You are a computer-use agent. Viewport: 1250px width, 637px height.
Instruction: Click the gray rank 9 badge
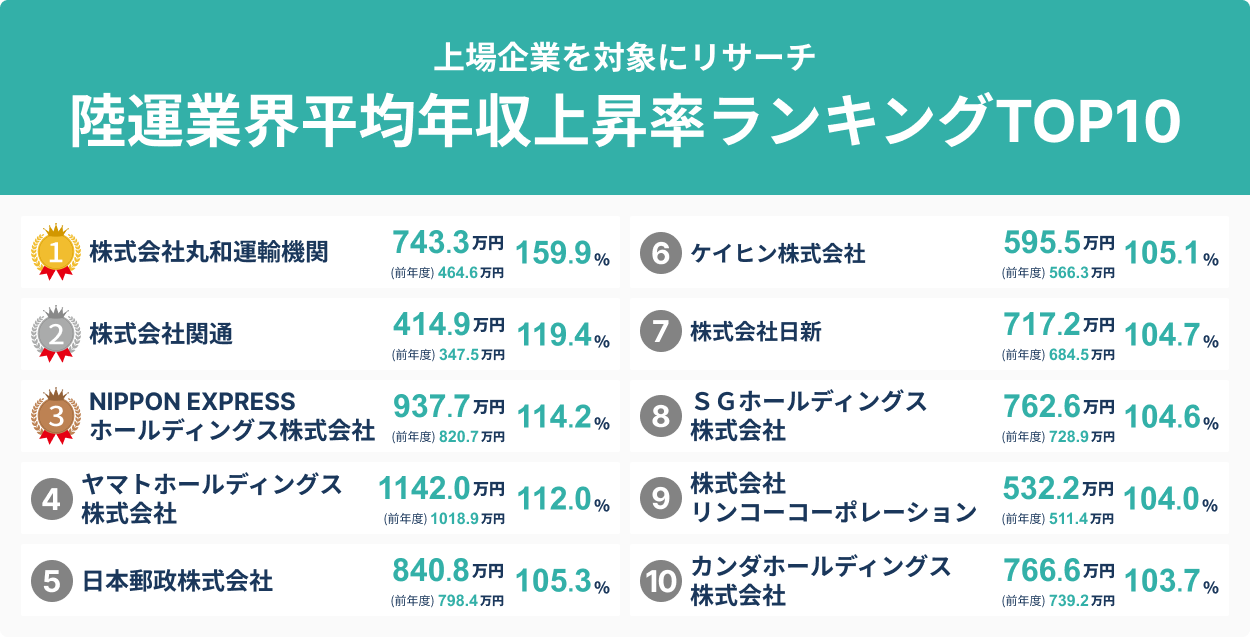point(660,498)
